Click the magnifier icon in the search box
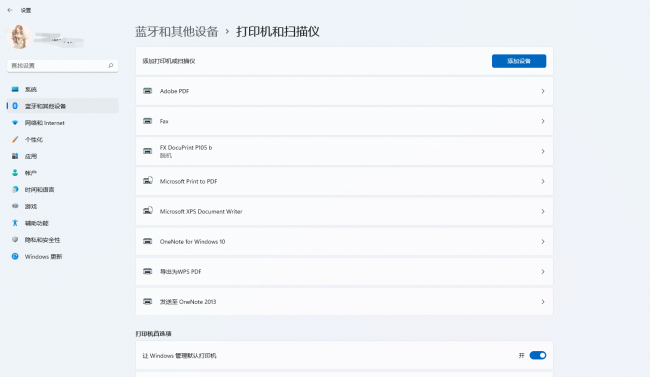This screenshot has width=650, height=377. [111, 66]
